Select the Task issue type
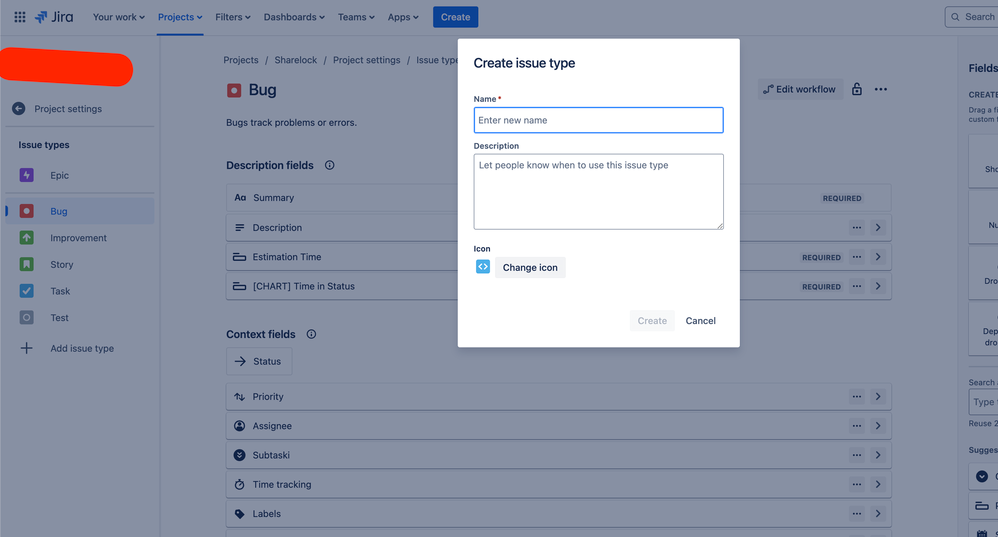 coord(80,291)
